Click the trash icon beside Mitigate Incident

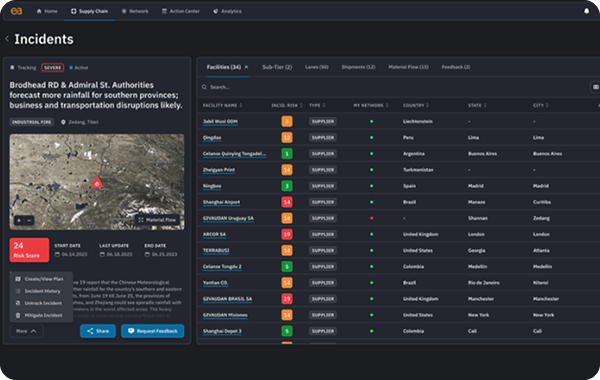click(18, 315)
